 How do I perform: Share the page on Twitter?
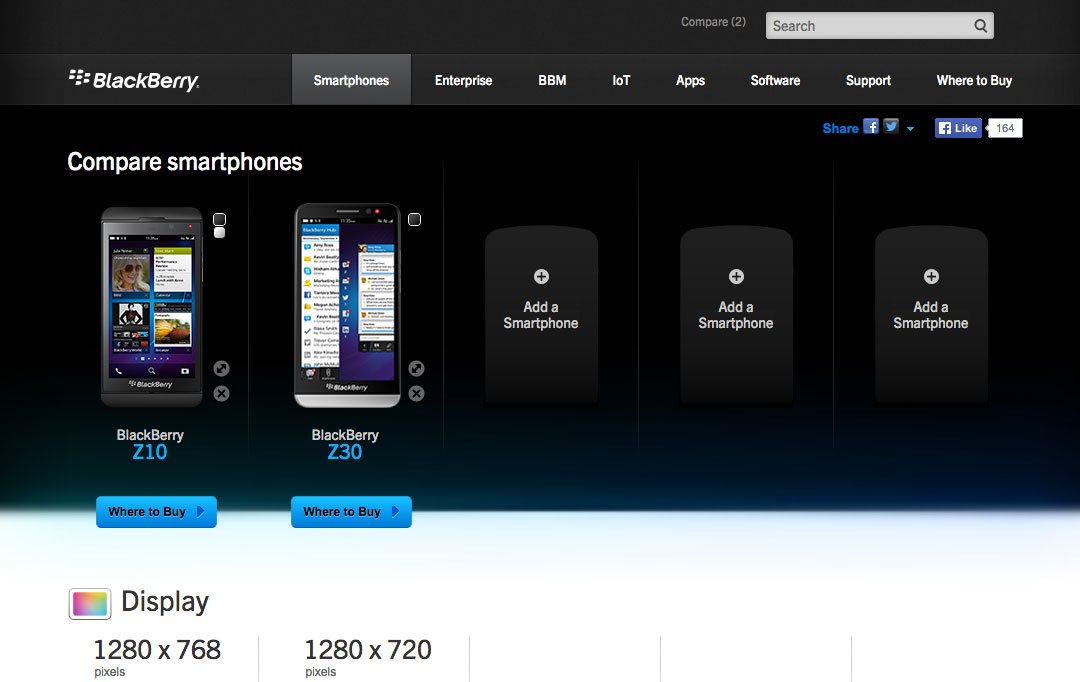[x=891, y=127]
